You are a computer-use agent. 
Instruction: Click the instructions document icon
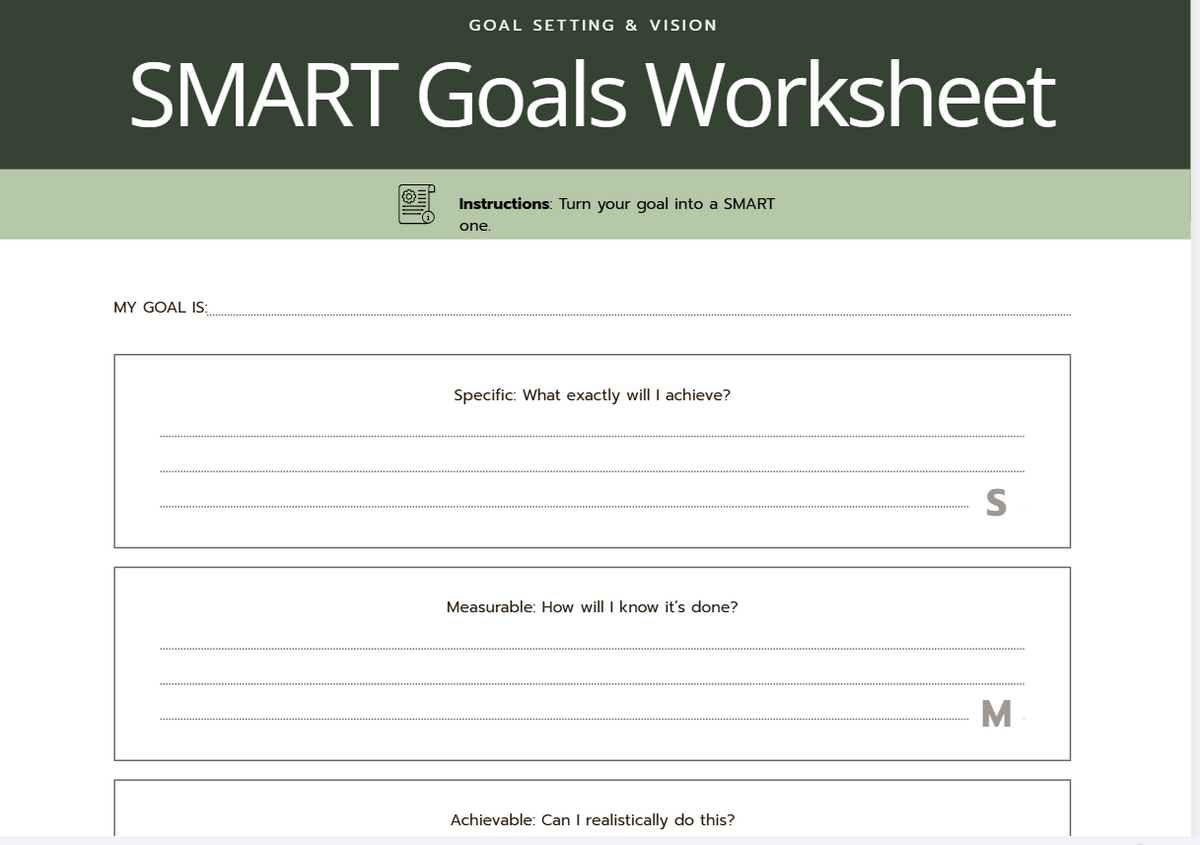pos(417,204)
